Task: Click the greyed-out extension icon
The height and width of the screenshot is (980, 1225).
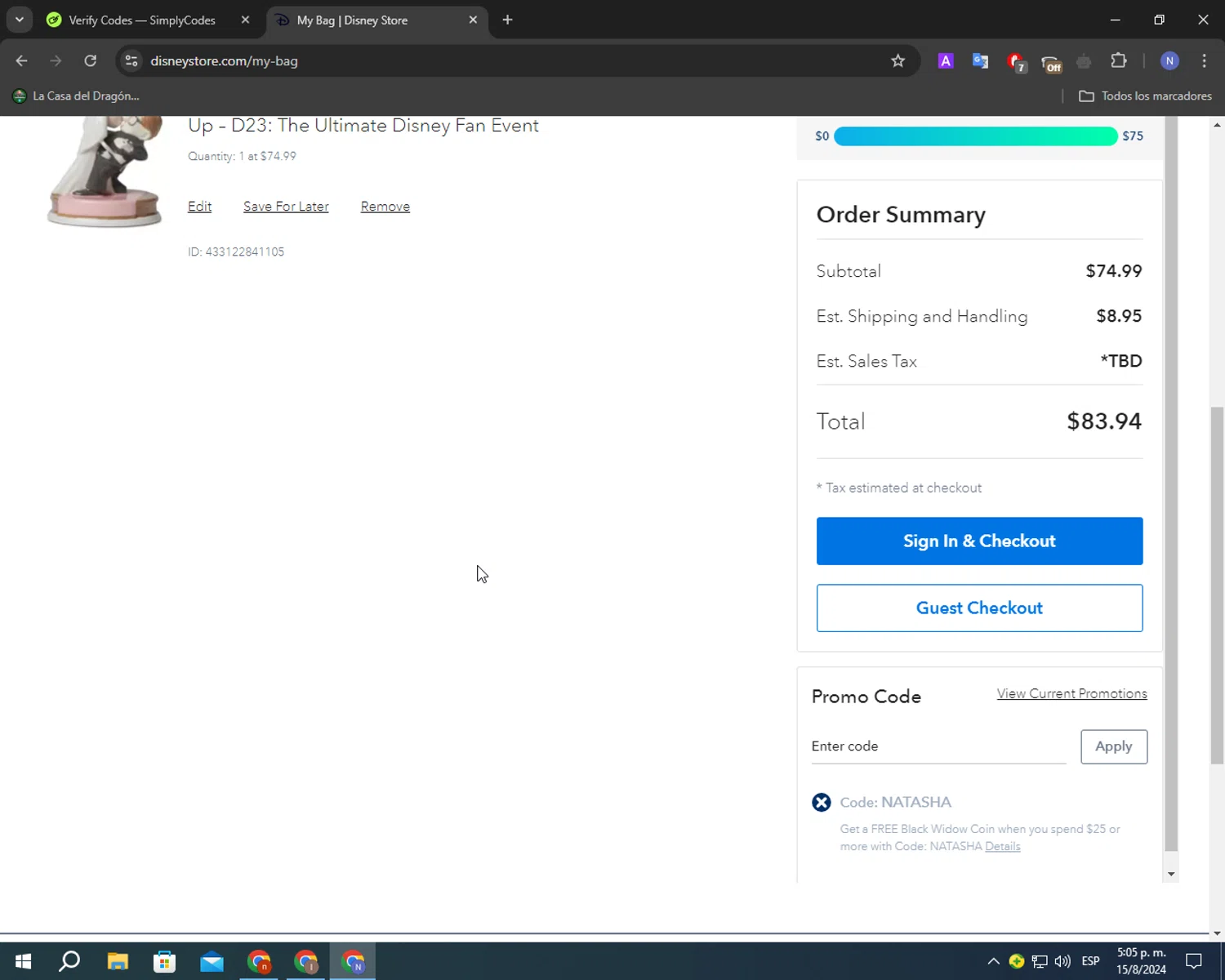Action: click(x=1084, y=60)
